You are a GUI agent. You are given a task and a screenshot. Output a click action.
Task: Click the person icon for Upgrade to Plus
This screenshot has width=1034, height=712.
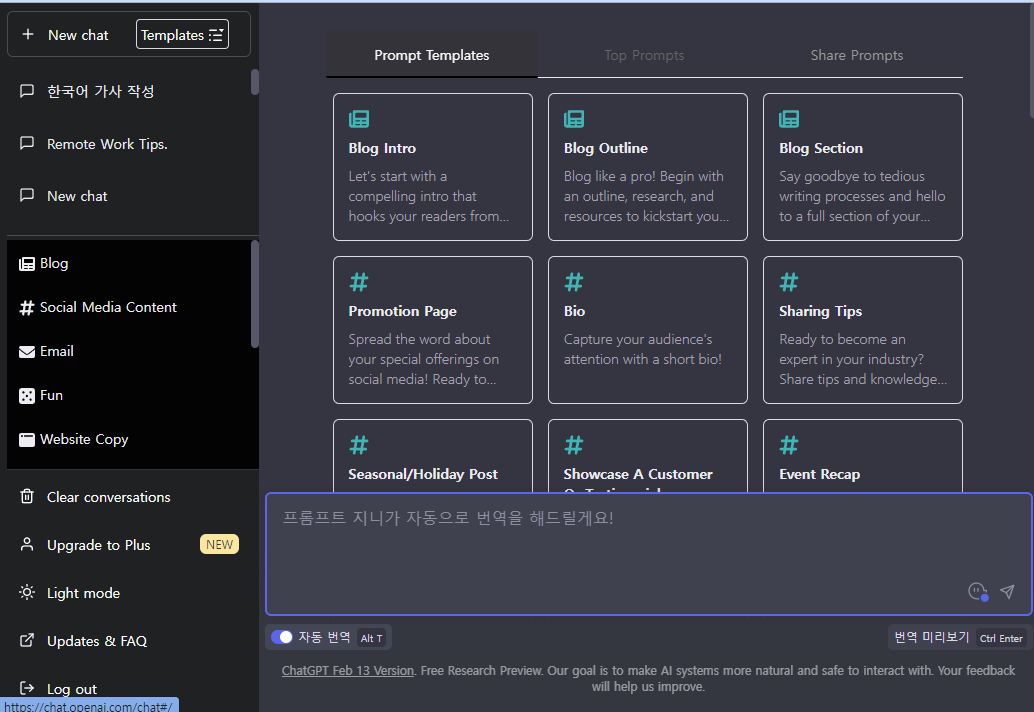point(27,545)
